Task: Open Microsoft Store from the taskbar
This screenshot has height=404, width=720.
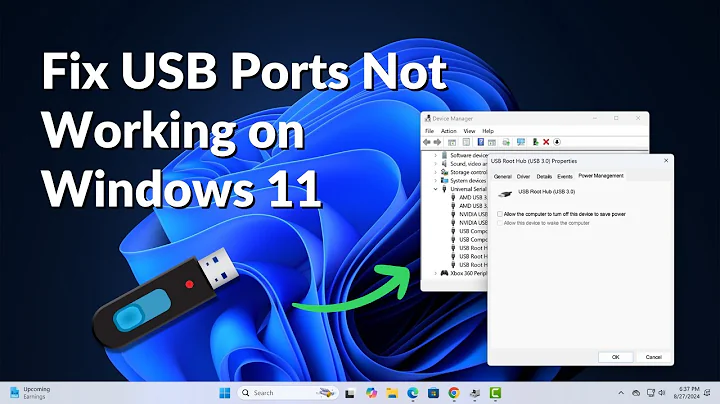Action: point(433,393)
